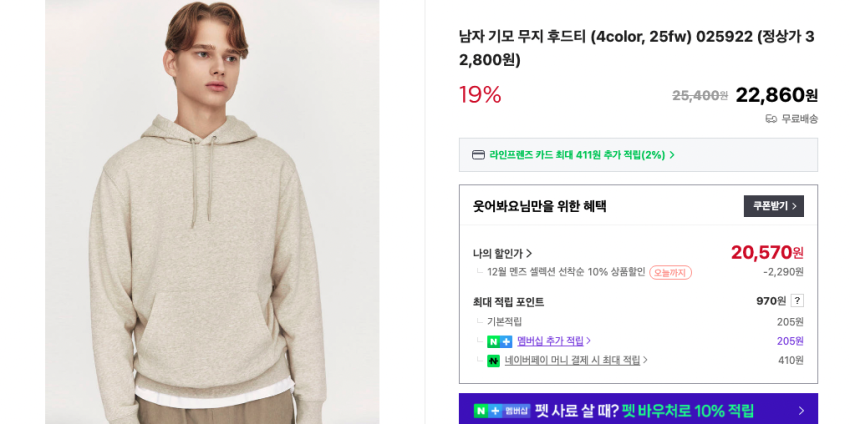
Task: Click the 오늘까지 badge
Action: tap(670, 273)
